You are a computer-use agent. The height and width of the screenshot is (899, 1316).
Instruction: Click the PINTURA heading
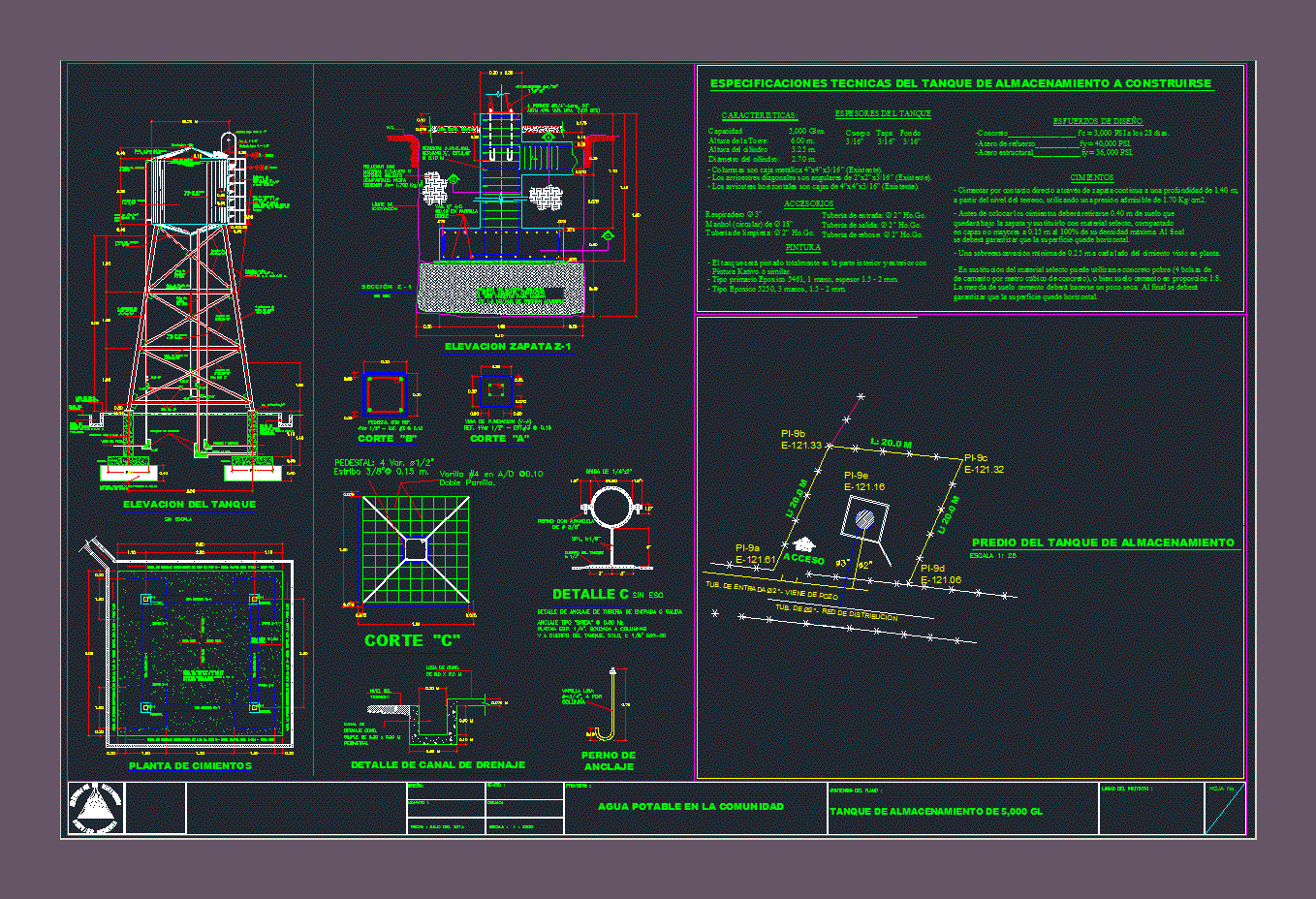(802, 247)
